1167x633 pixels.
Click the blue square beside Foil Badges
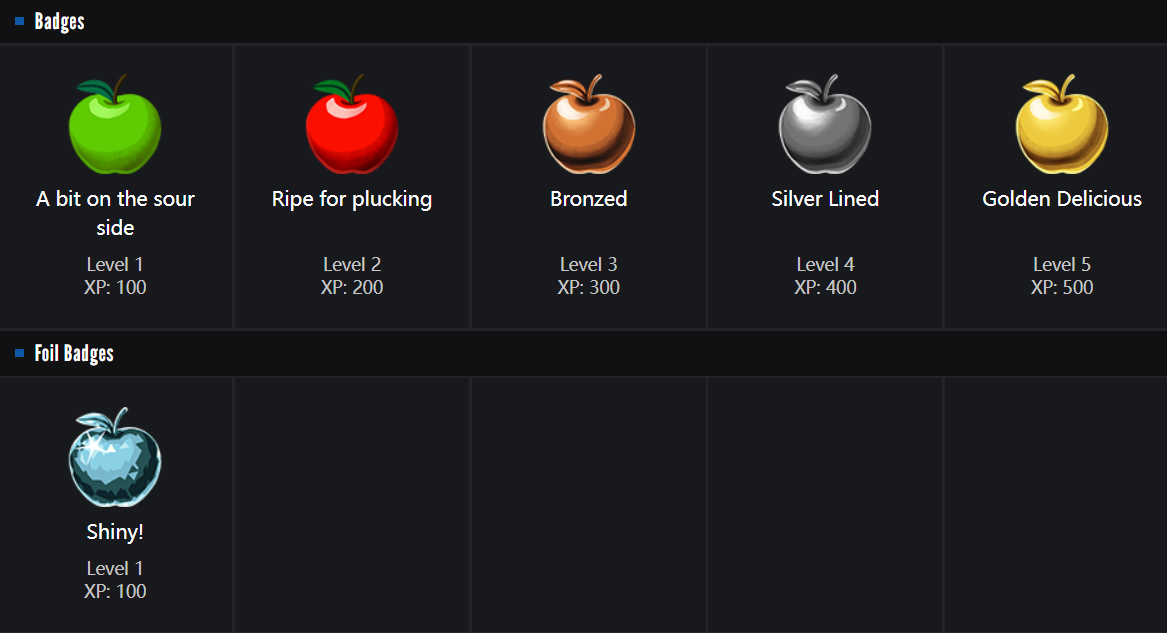[20, 353]
